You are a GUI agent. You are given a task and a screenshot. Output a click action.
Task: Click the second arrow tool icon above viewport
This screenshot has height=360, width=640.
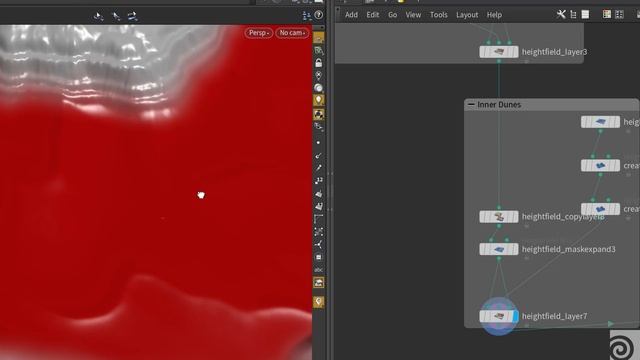[116, 16]
